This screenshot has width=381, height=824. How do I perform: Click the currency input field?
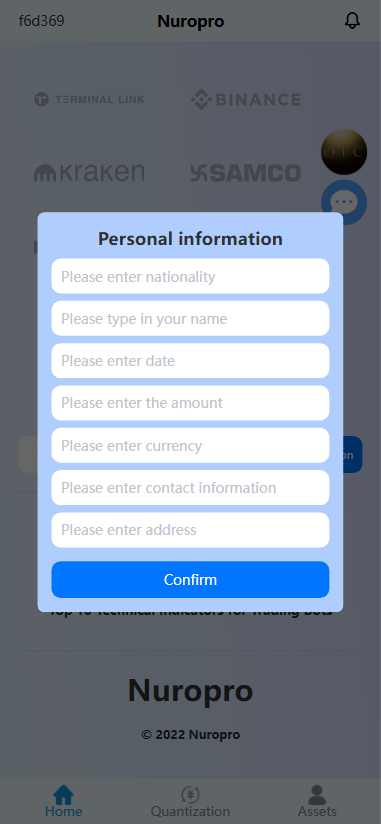[x=190, y=445]
